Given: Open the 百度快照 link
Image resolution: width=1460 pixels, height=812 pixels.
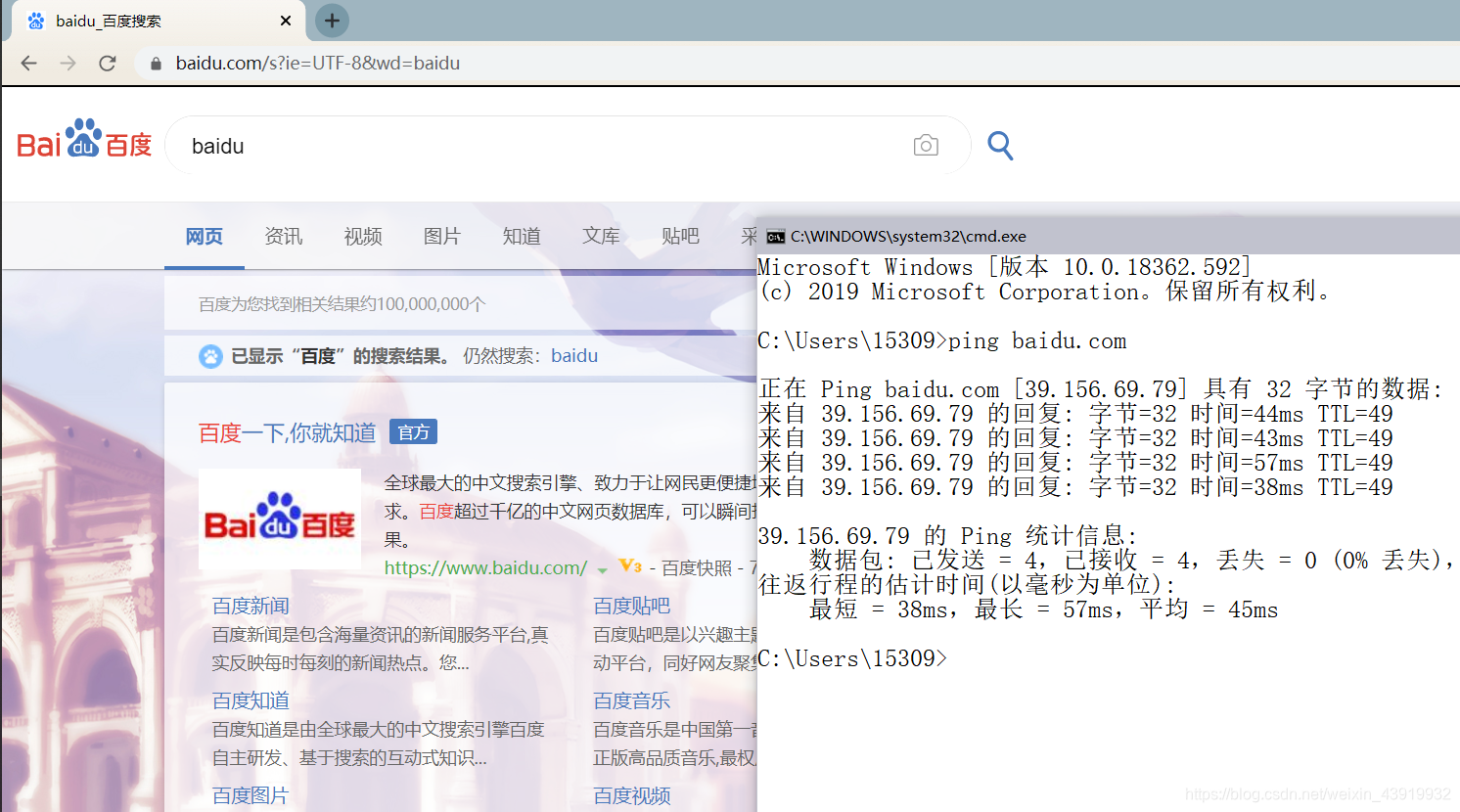Looking at the screenshot, I should (x=697, y=568).
